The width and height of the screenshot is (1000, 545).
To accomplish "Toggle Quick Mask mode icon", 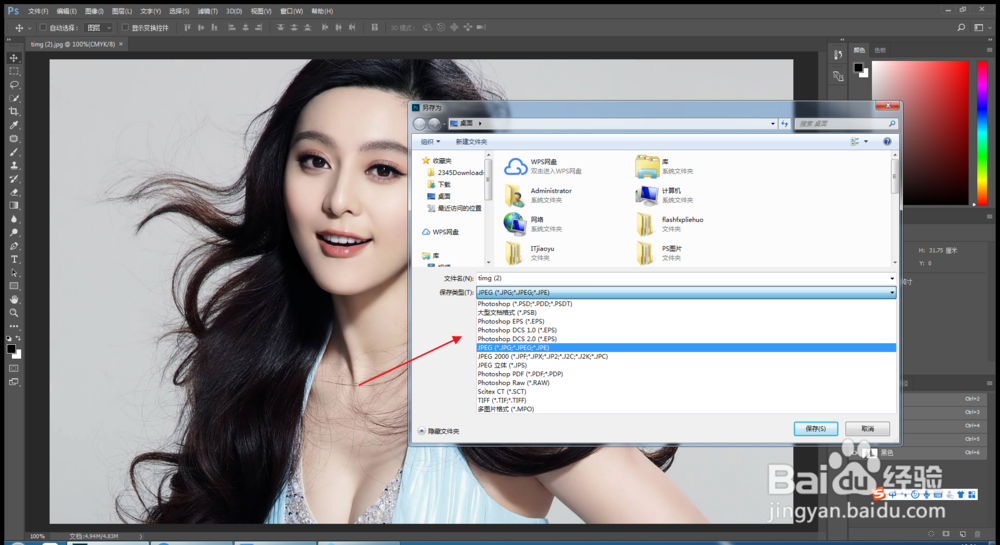I will [x=14, y=368].
